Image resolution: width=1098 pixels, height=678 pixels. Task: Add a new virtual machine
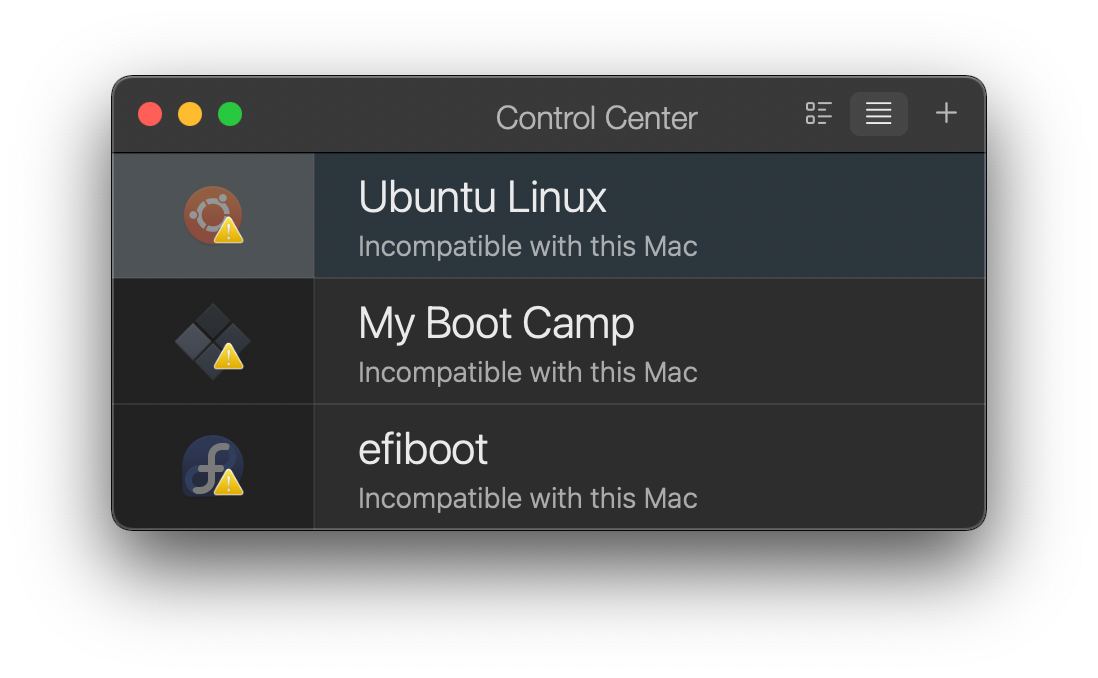[x=946, y=113]
